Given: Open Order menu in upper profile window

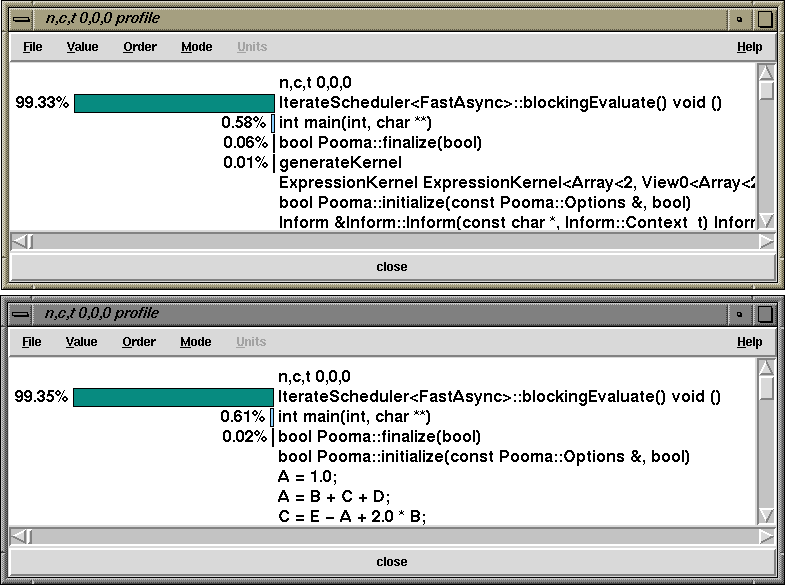Looking at the screenshot, I should pyautogui.click(x=140, y=47).
